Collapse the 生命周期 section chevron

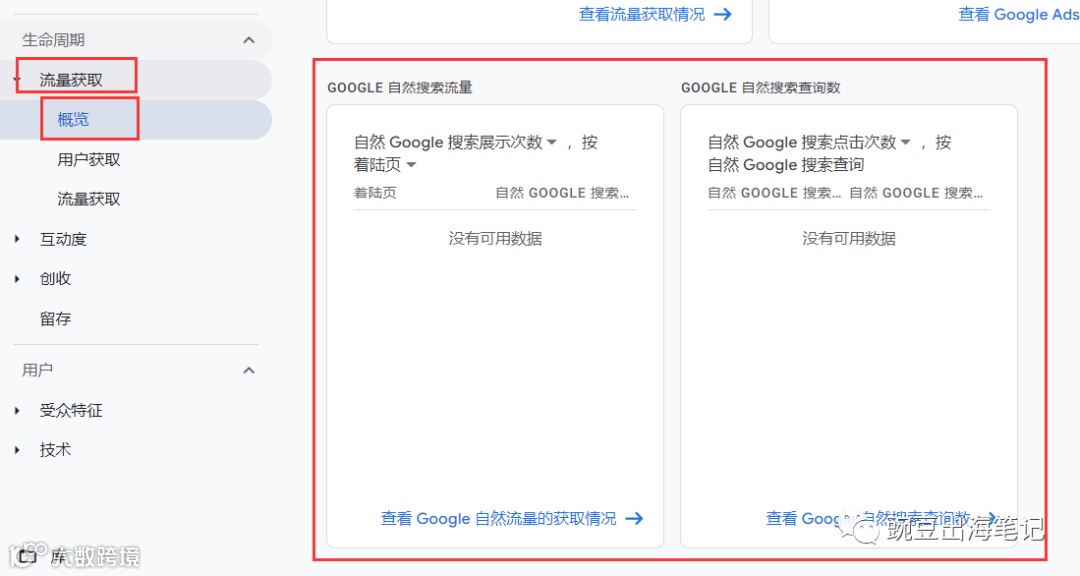click(x=249, y=40)
